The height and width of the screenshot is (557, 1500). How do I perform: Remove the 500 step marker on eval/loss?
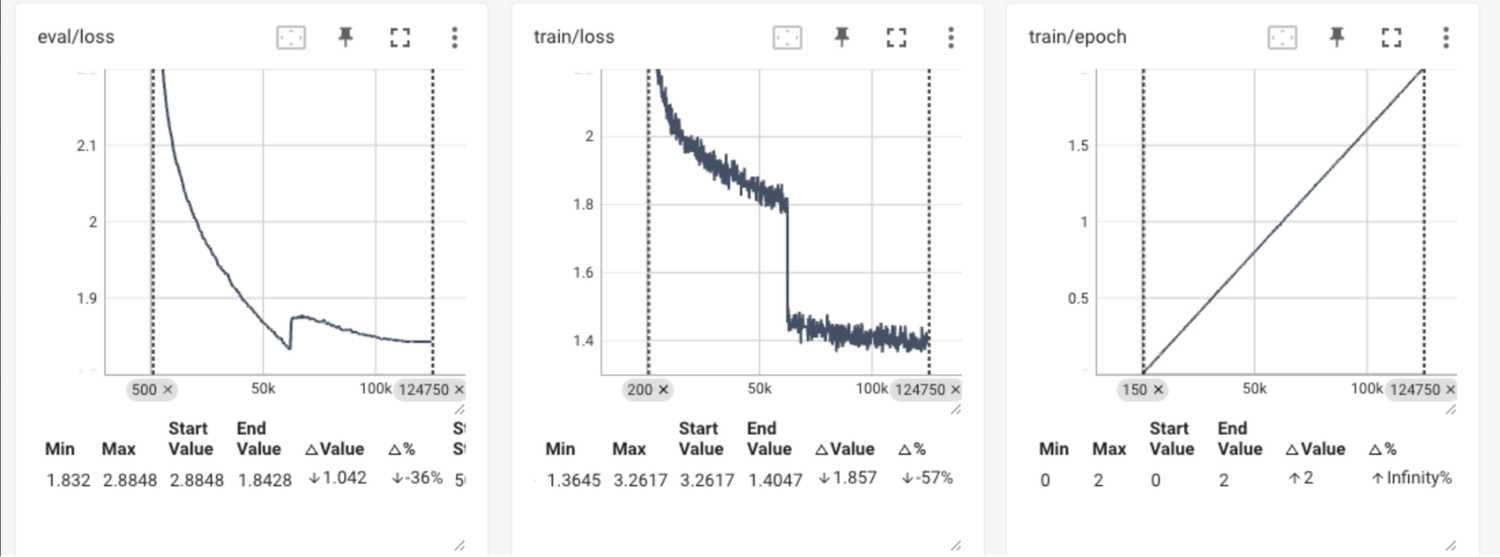pos(167,389)
